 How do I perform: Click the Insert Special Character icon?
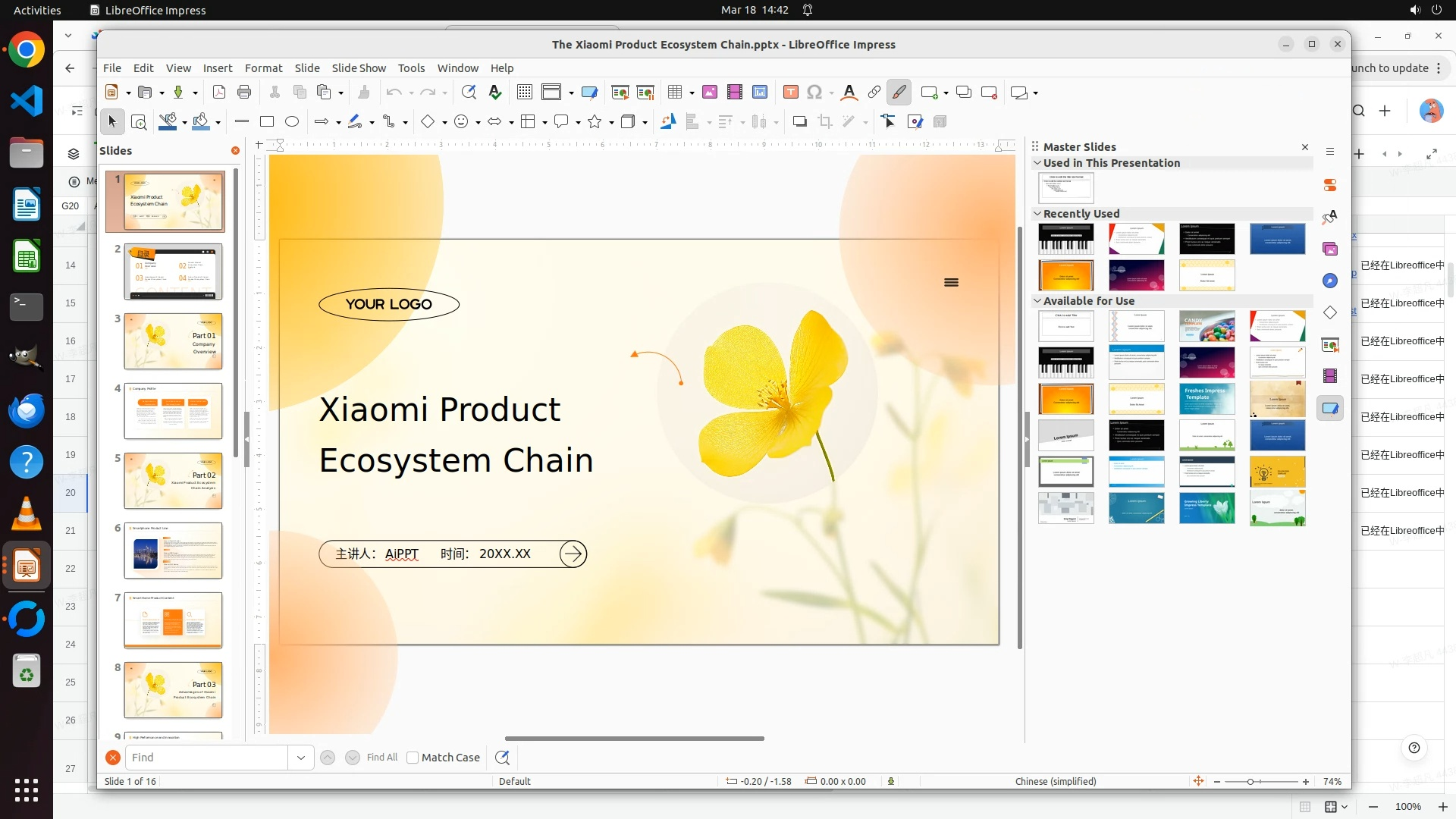pos(814,93)
